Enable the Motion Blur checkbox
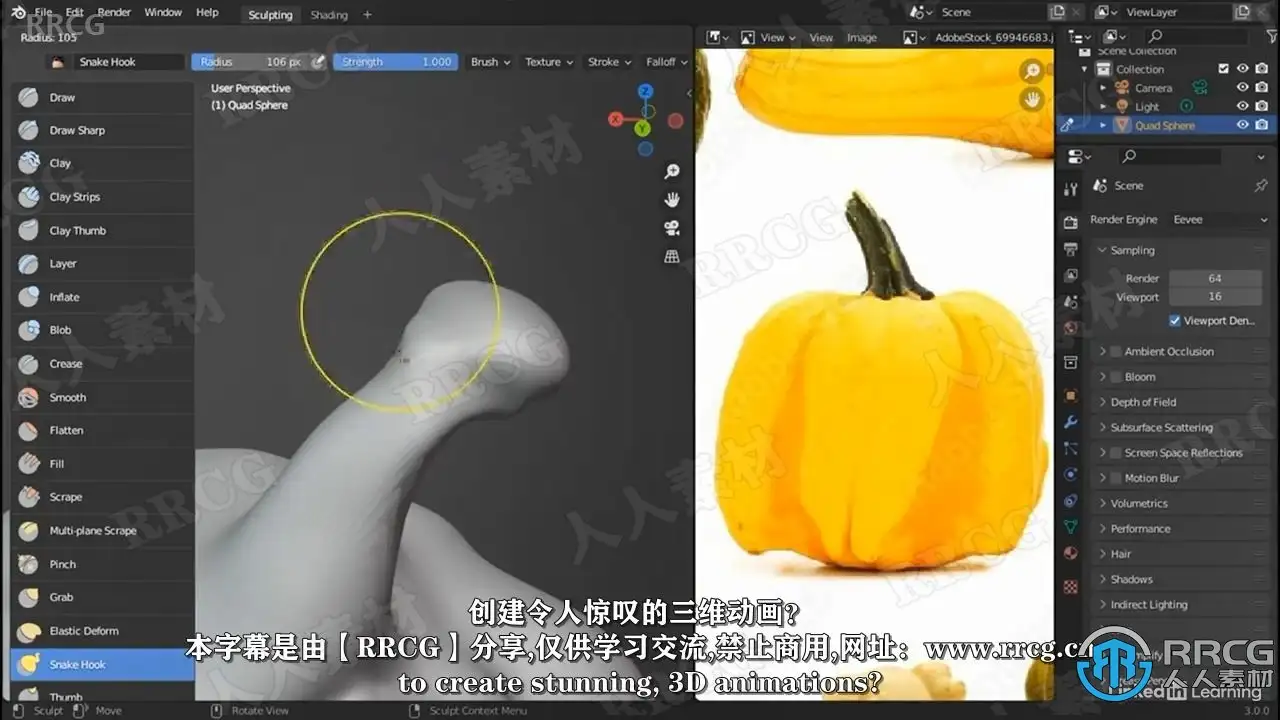Image resolution: width=1280 pixels, height=720 pixels. 1116,478
